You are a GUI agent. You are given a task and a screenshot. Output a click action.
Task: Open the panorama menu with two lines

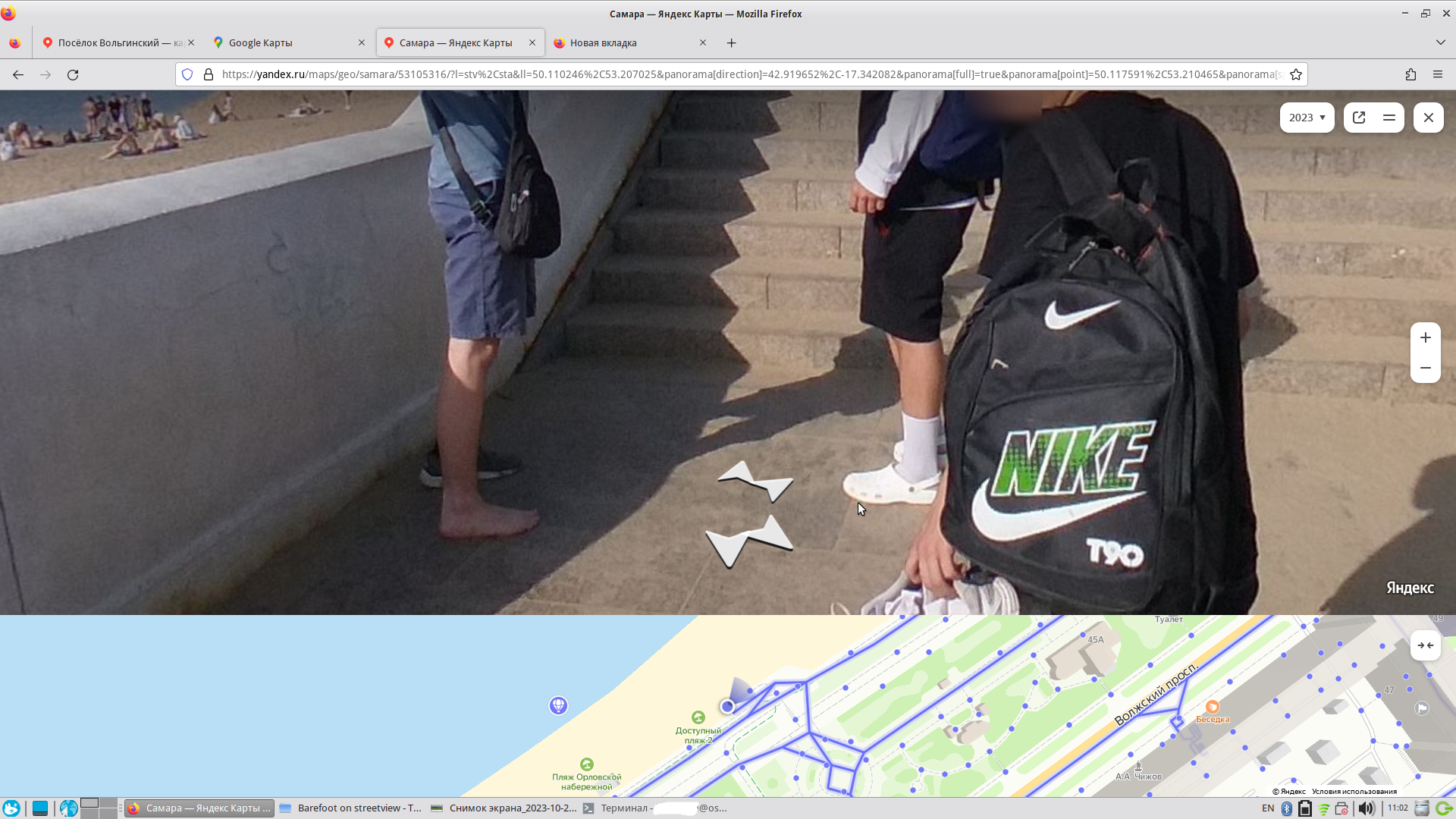pos(1389,118)
